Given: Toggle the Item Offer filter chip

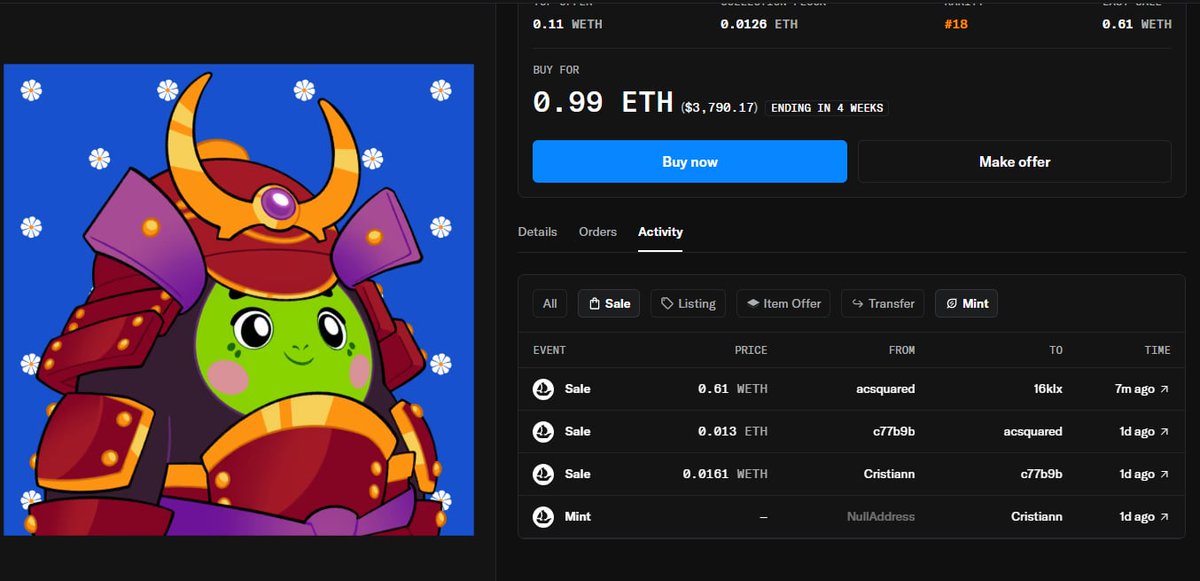Looking at the screenshot, I should [783, 303].
